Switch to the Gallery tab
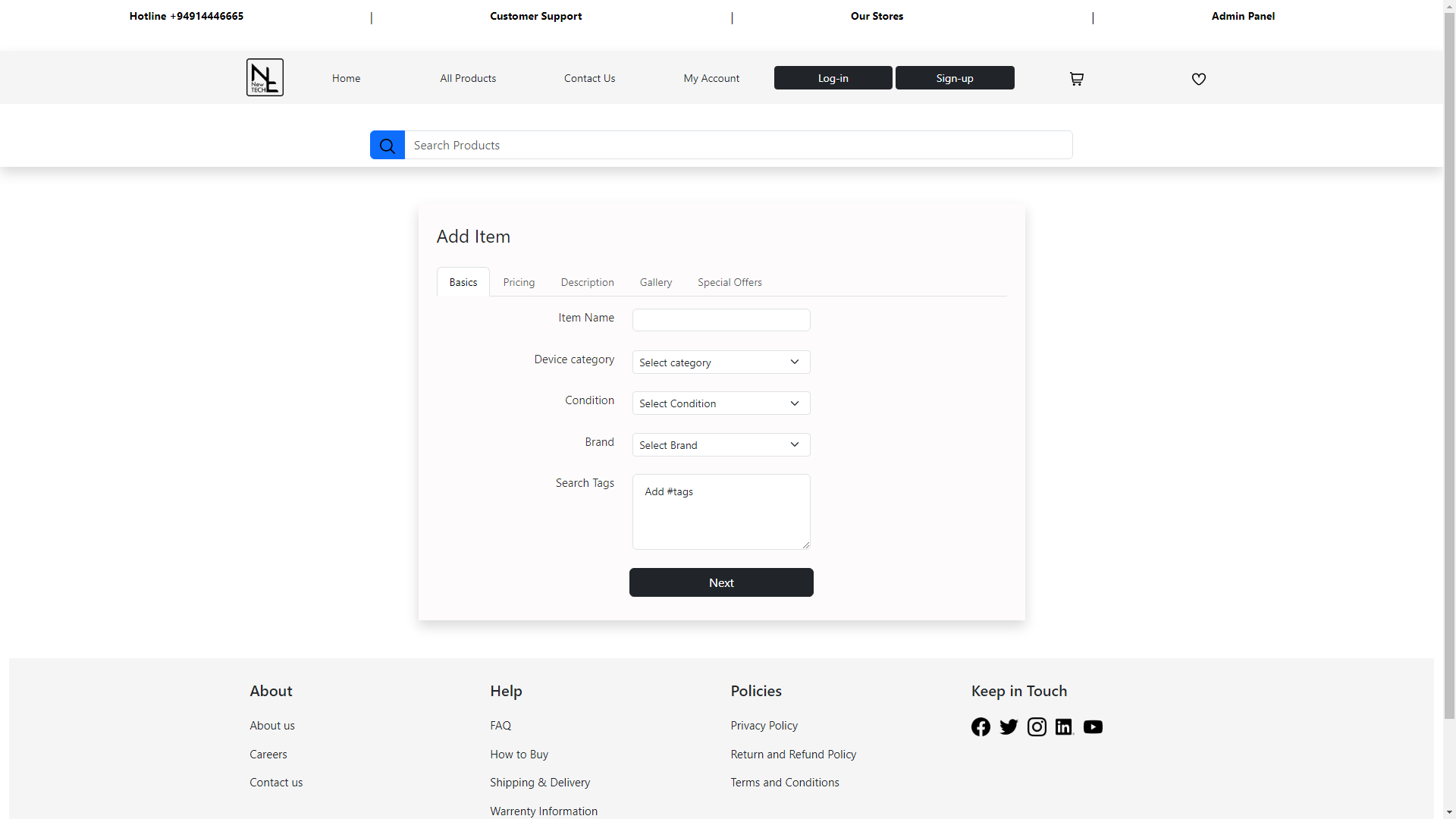Image resolution: width=1456 pixels, height=819 pixels. 655,283
